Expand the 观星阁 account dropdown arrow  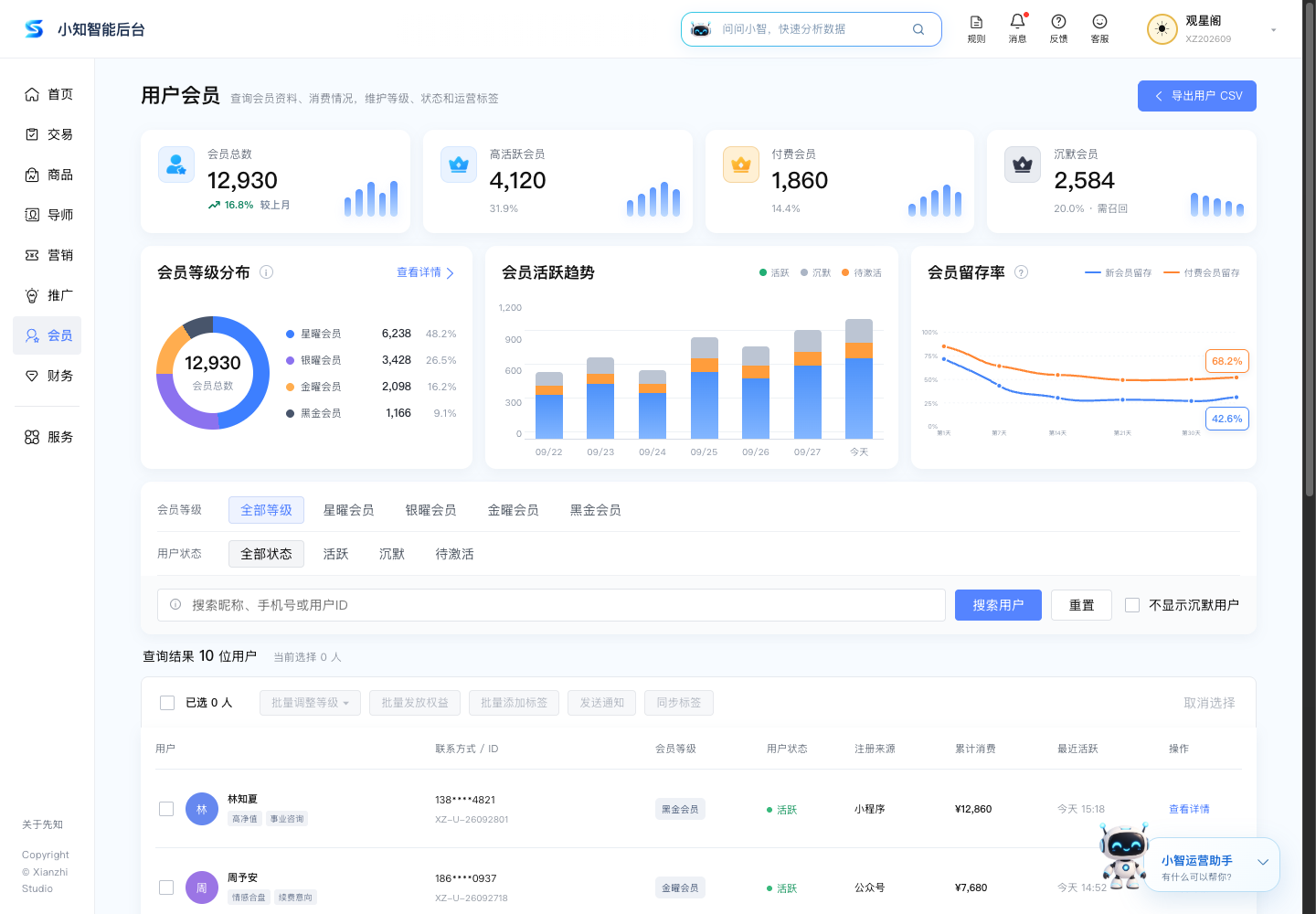1273,29
